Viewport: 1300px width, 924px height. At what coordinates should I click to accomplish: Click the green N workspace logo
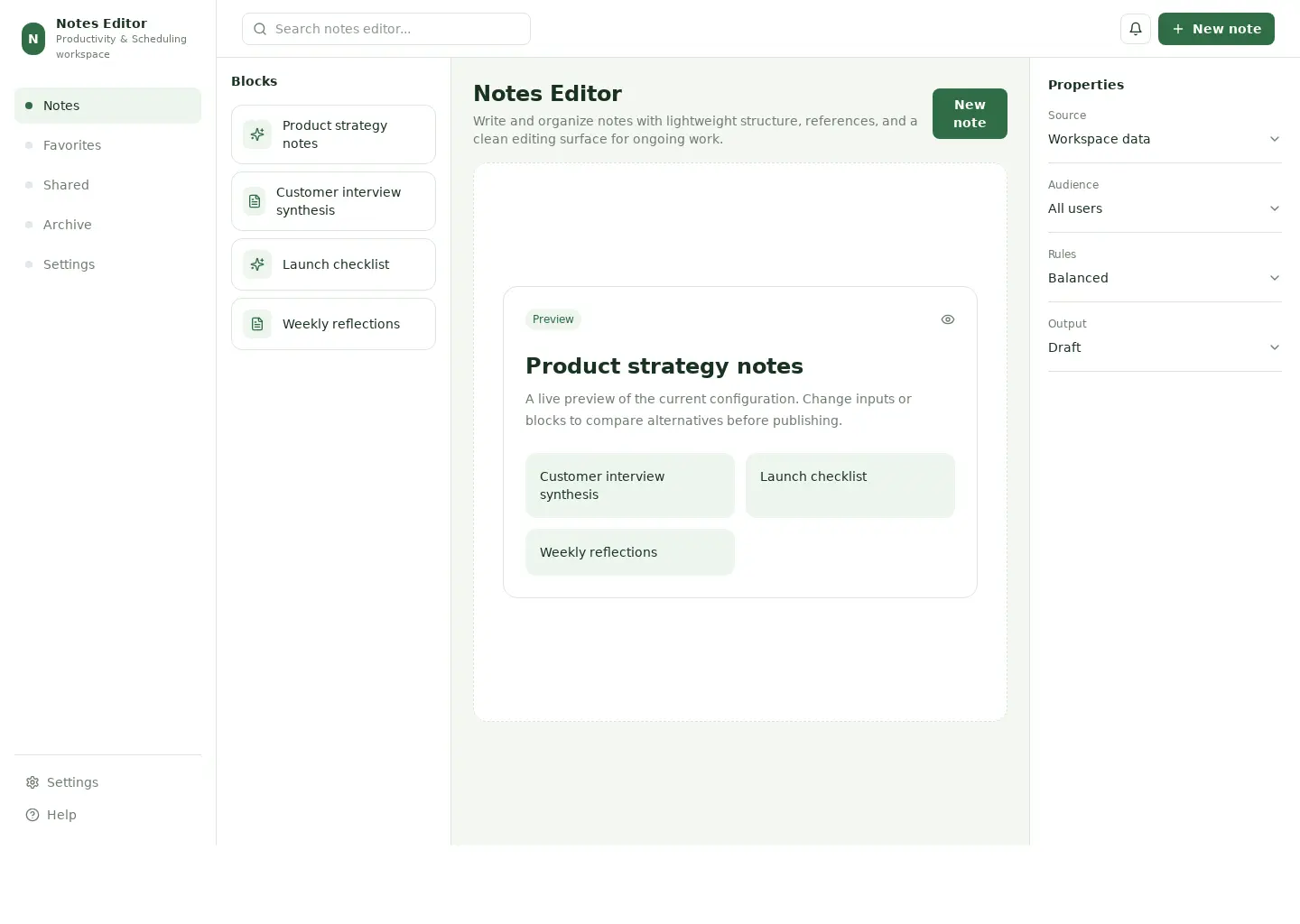click(x=33, y=39)
